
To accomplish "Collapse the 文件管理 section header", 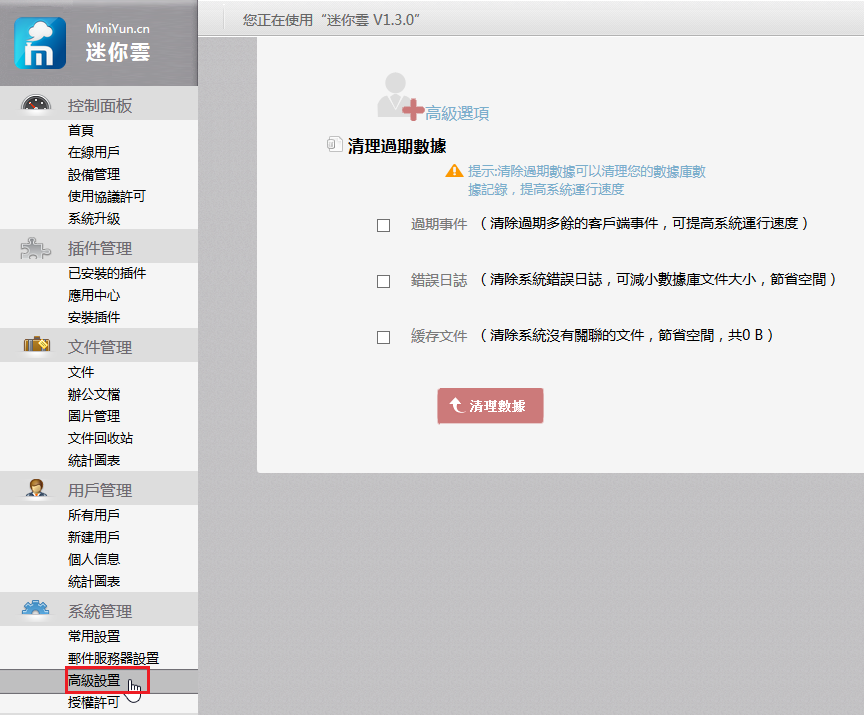I will (x=99, y=345).
